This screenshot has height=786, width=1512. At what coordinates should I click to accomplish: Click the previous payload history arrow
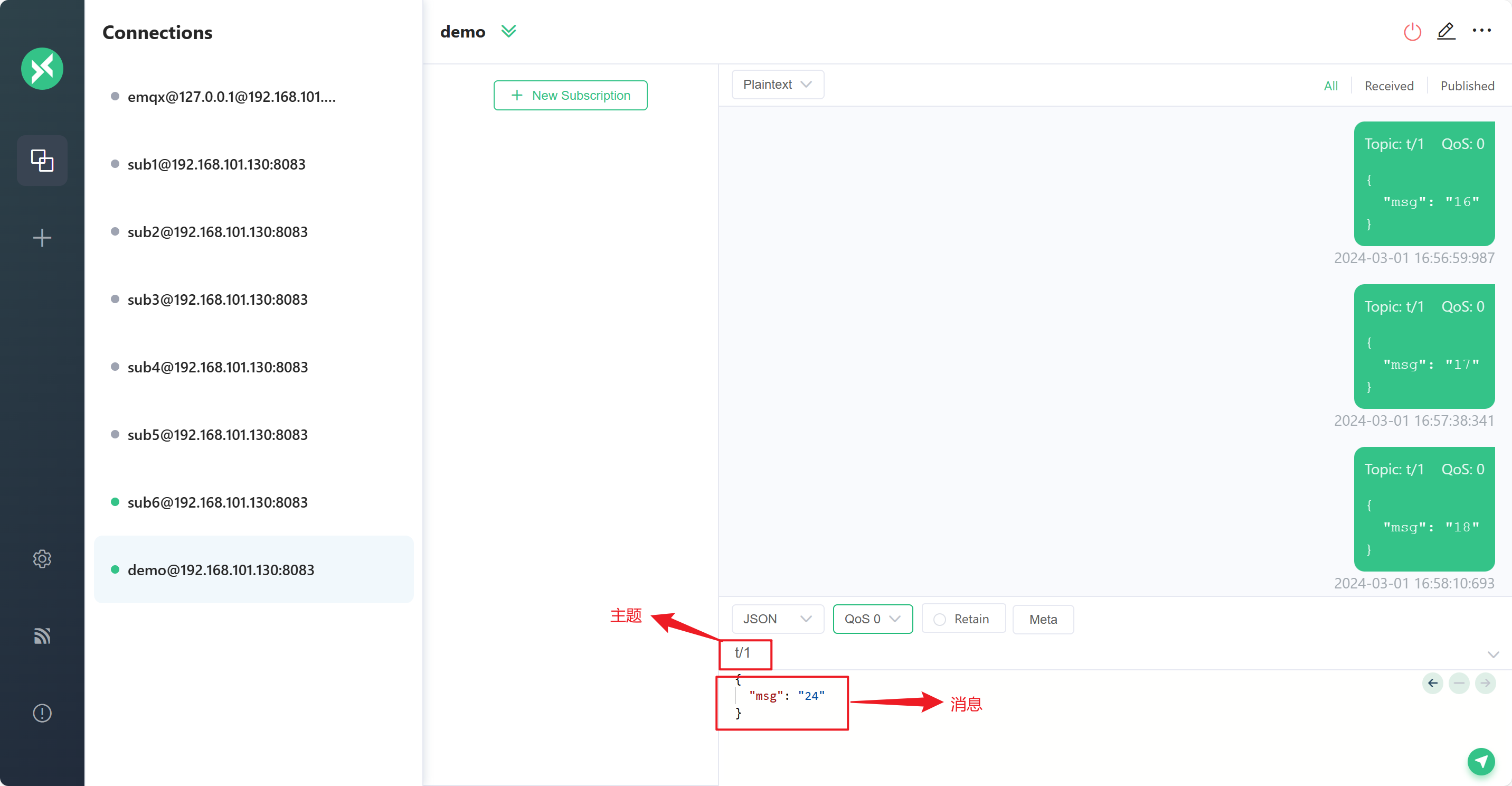(1433, 683)
